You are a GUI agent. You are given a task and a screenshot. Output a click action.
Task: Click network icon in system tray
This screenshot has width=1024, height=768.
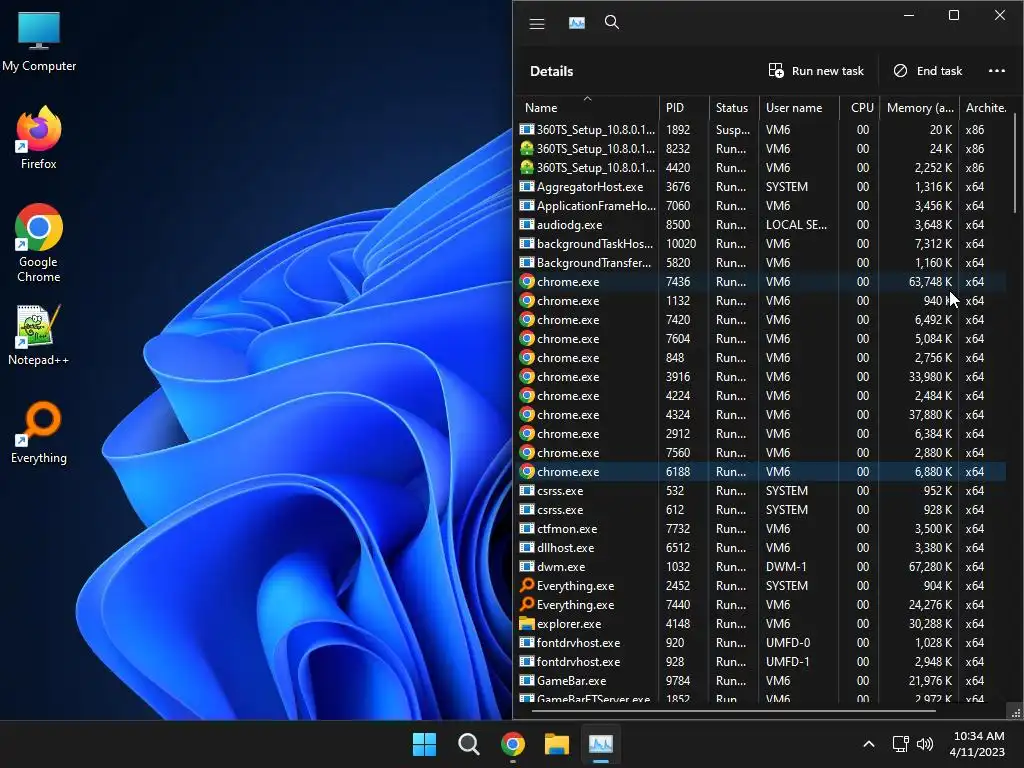click(x=901, y=744)
